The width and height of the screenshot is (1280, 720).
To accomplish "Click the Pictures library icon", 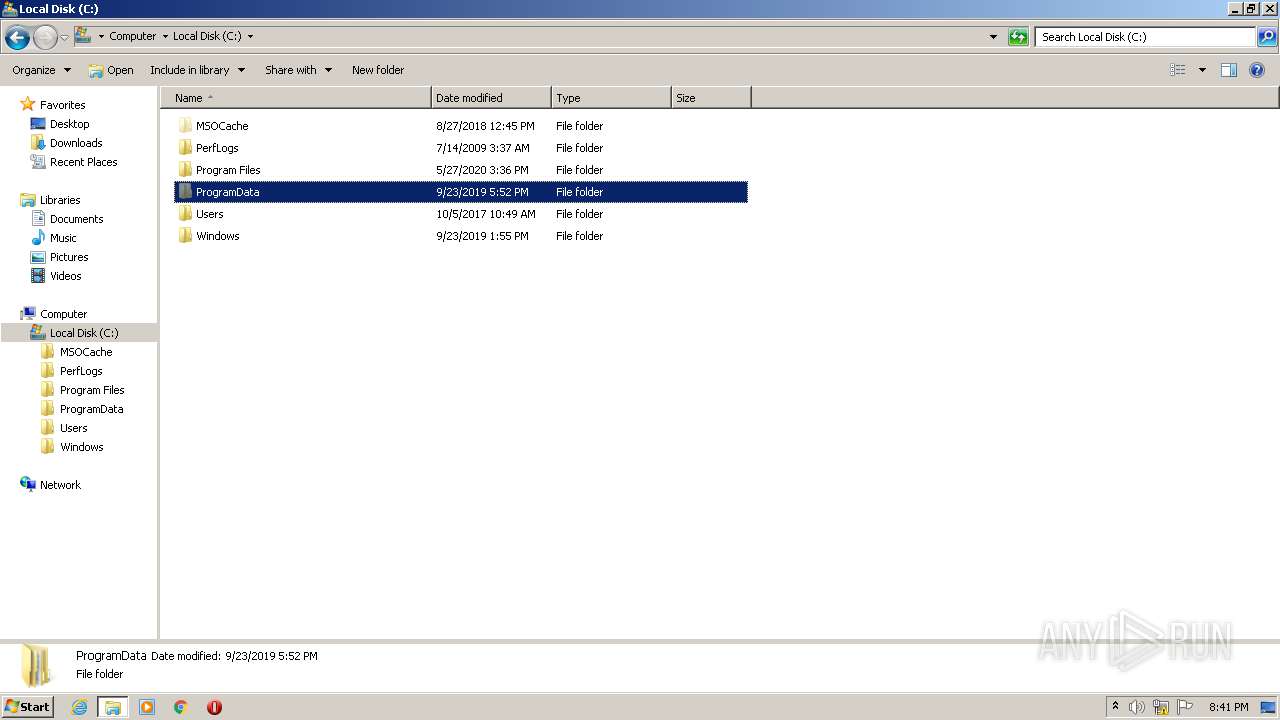I will [x=38, y=257].
